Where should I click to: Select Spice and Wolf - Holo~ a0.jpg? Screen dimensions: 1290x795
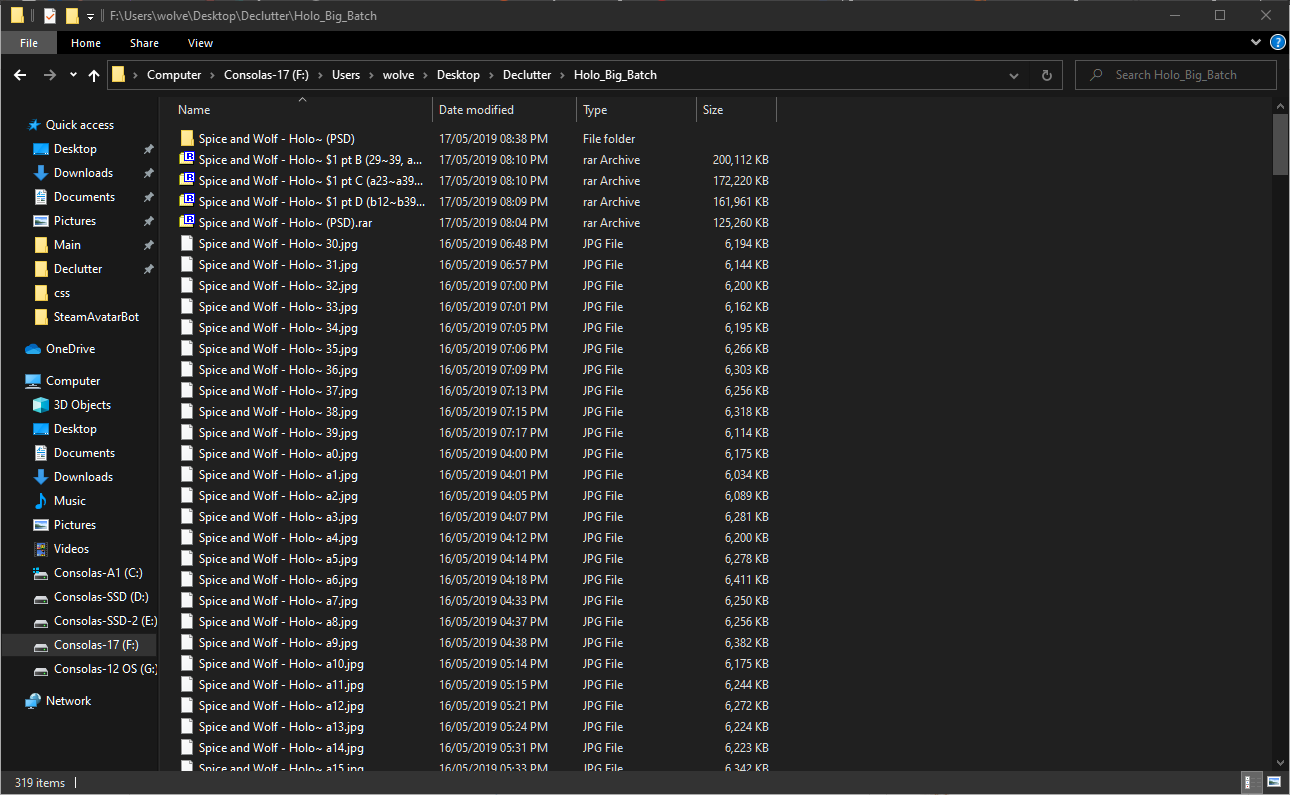click(278, 454)
